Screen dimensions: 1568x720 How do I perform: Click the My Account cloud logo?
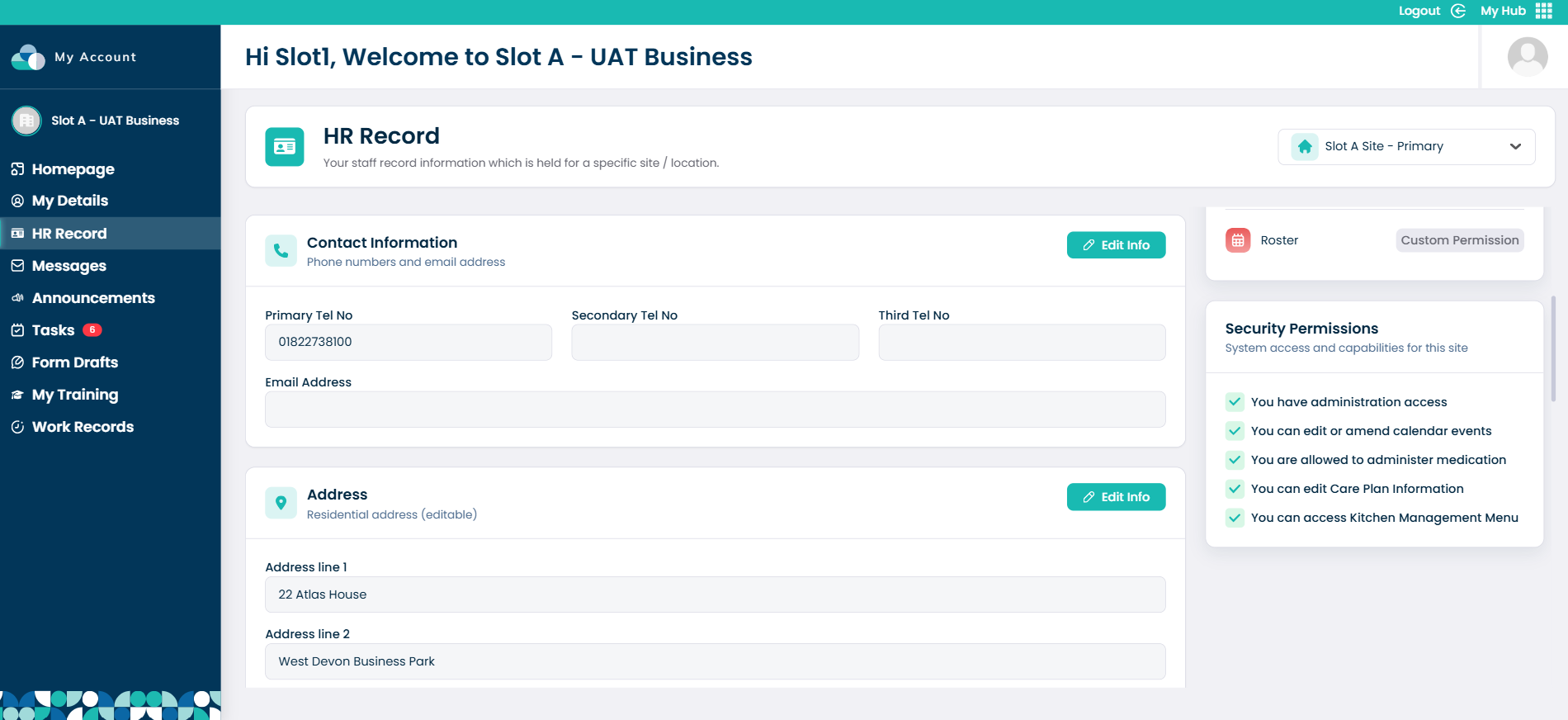(x=28, y=57)
